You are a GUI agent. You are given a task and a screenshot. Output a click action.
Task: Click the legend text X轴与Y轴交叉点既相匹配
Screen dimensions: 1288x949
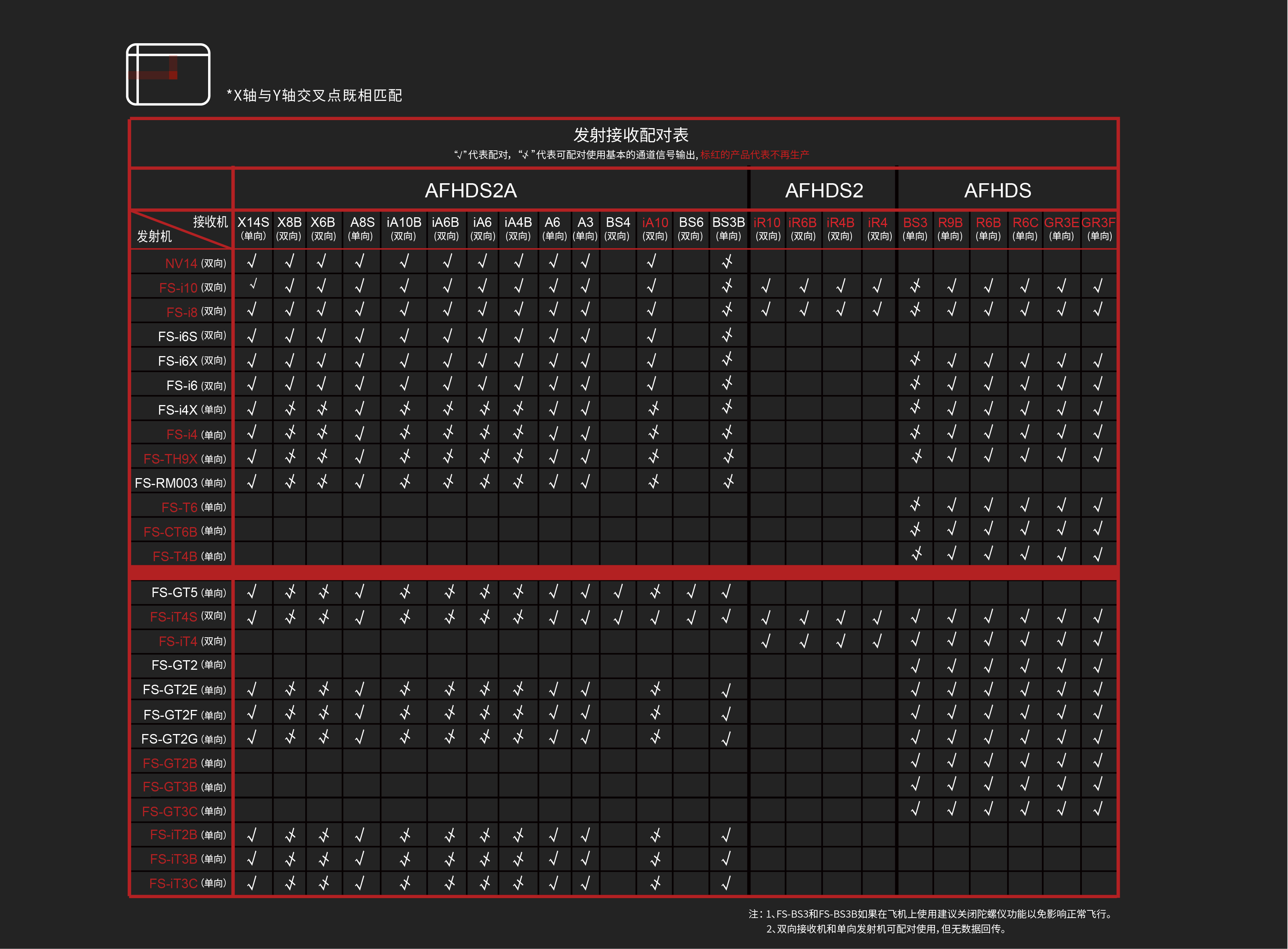tap(314, 95)
